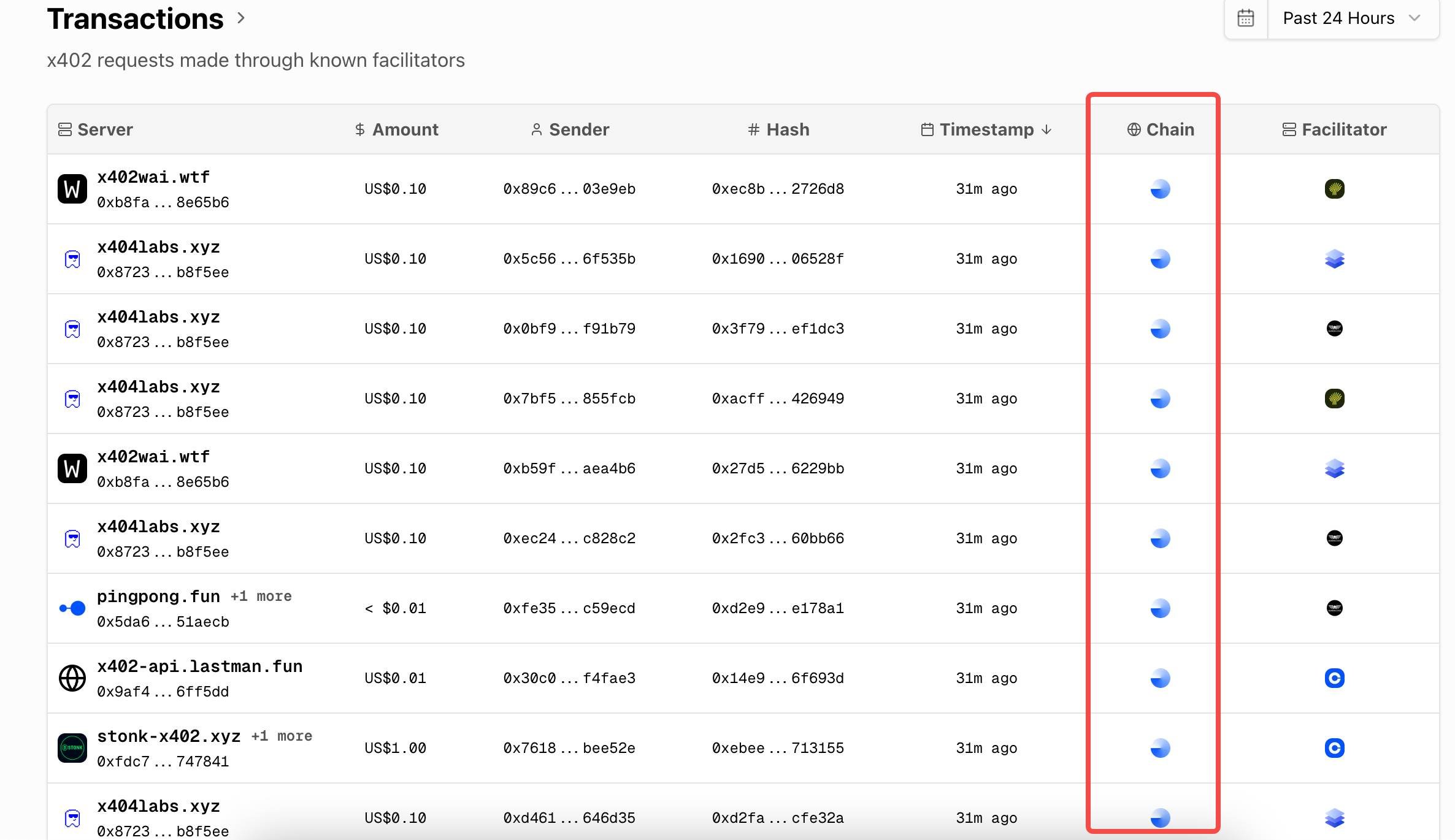Click the calendar icon beside Past 24 Hours

pos(1245,18)
